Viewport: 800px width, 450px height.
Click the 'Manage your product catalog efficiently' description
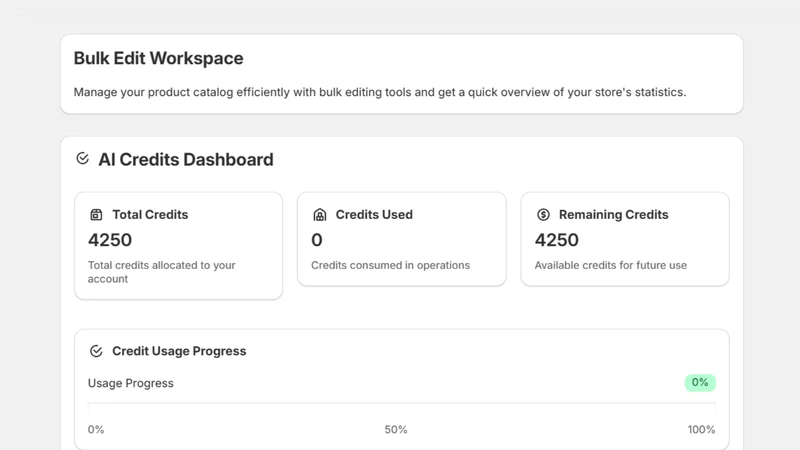[x=380, y=92]
